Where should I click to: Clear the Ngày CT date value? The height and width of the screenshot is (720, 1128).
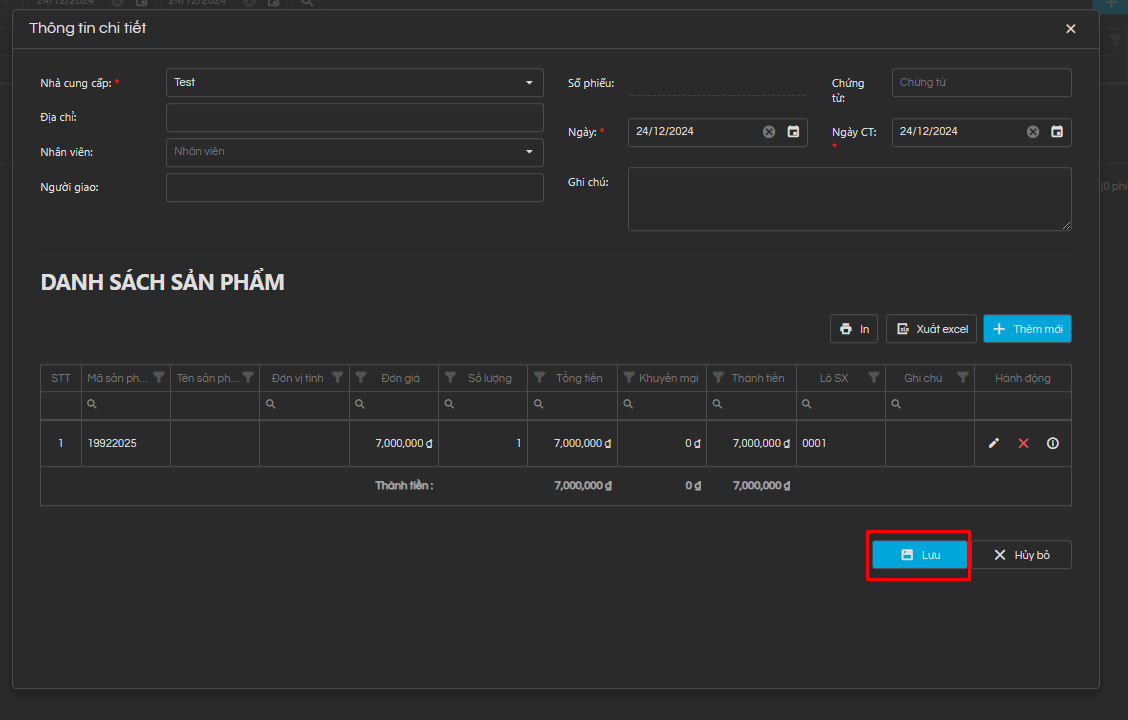[1033, 132]
